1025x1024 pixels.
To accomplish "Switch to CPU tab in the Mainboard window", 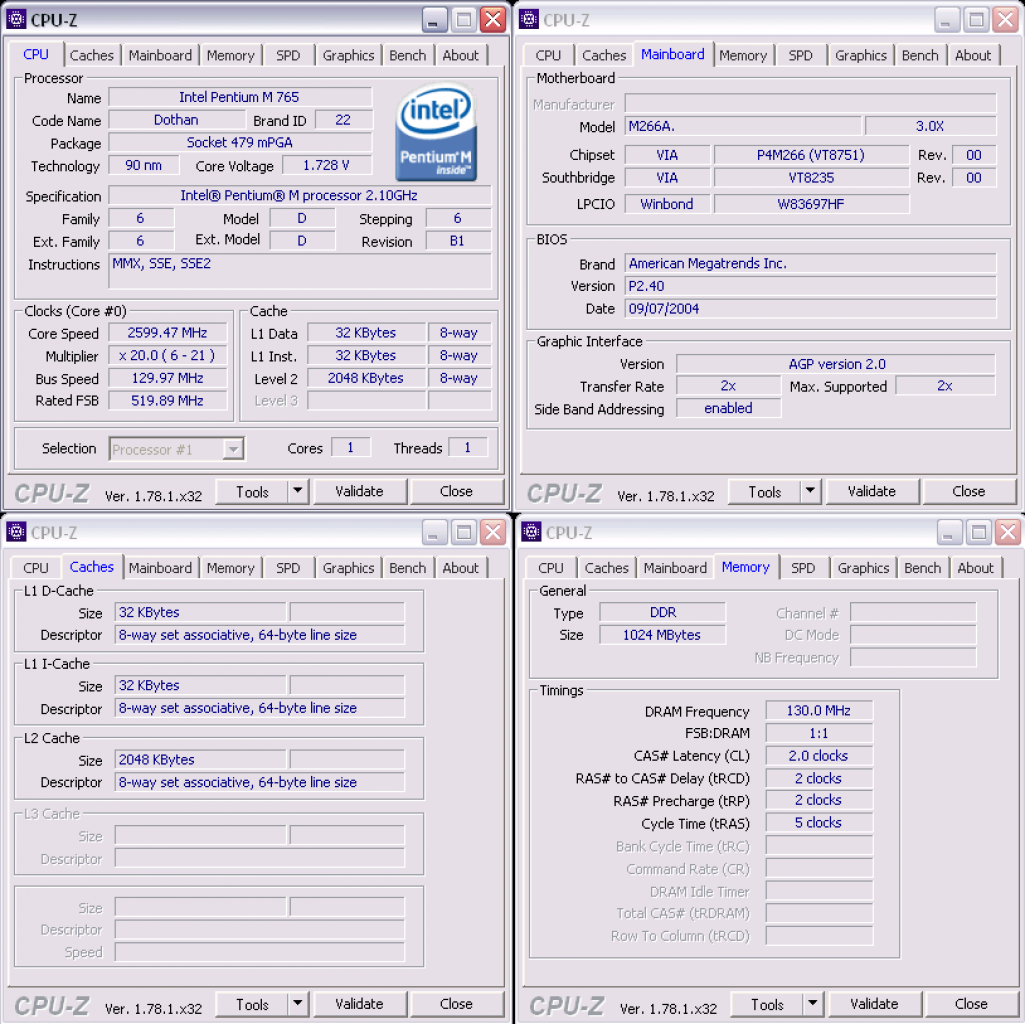I will (x=548, y=56).
